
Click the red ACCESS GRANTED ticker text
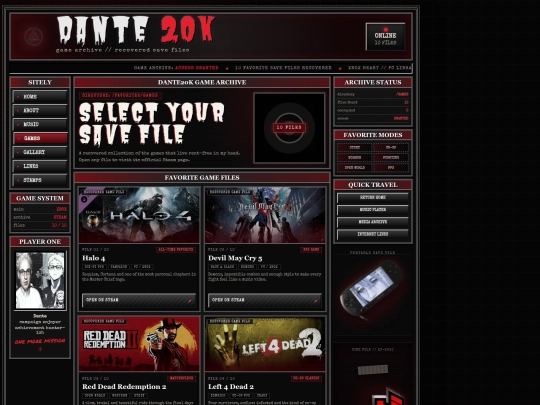pos(197,68)
